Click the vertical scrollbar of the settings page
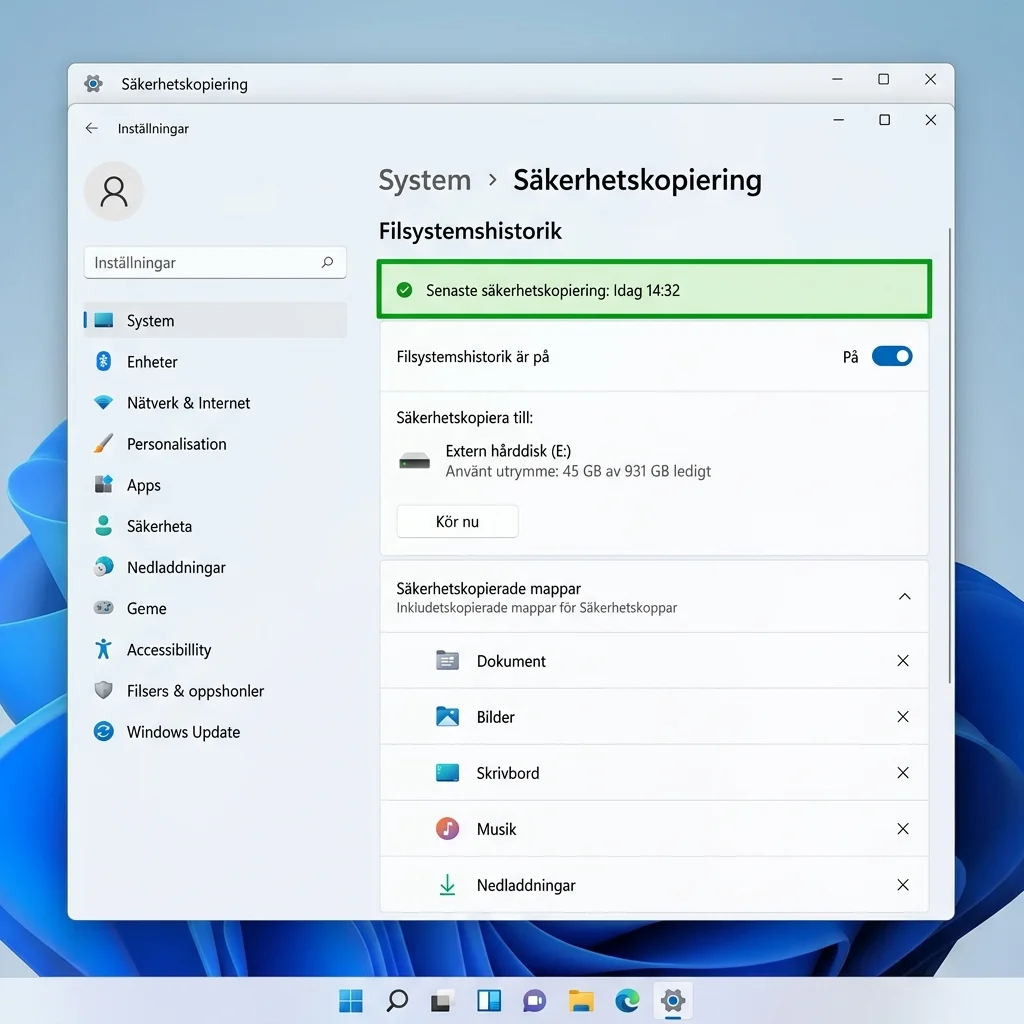The image size is (1024, 1024). [949, 455]
